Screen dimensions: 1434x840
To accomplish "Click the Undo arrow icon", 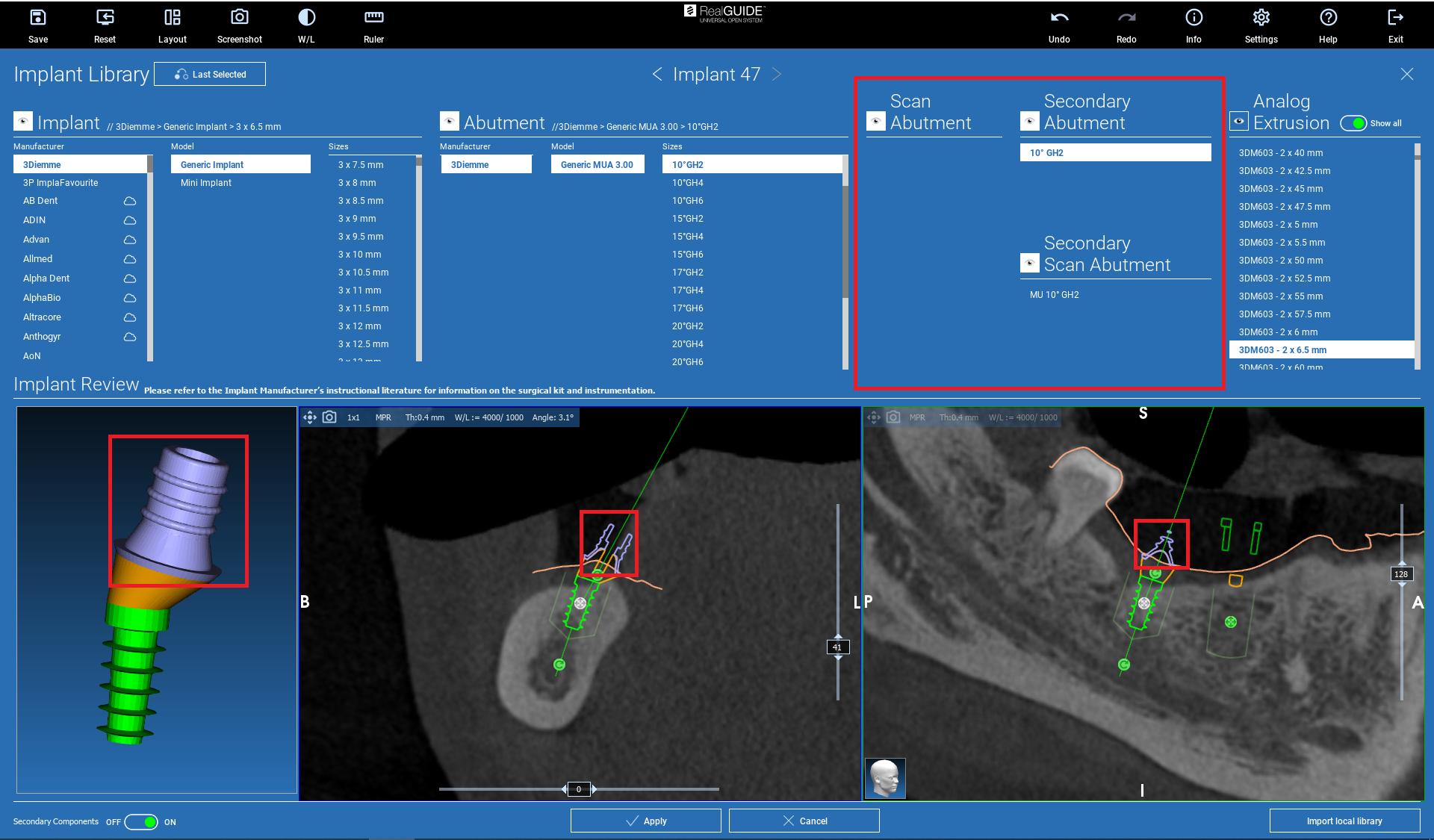I will point(1058,18).
